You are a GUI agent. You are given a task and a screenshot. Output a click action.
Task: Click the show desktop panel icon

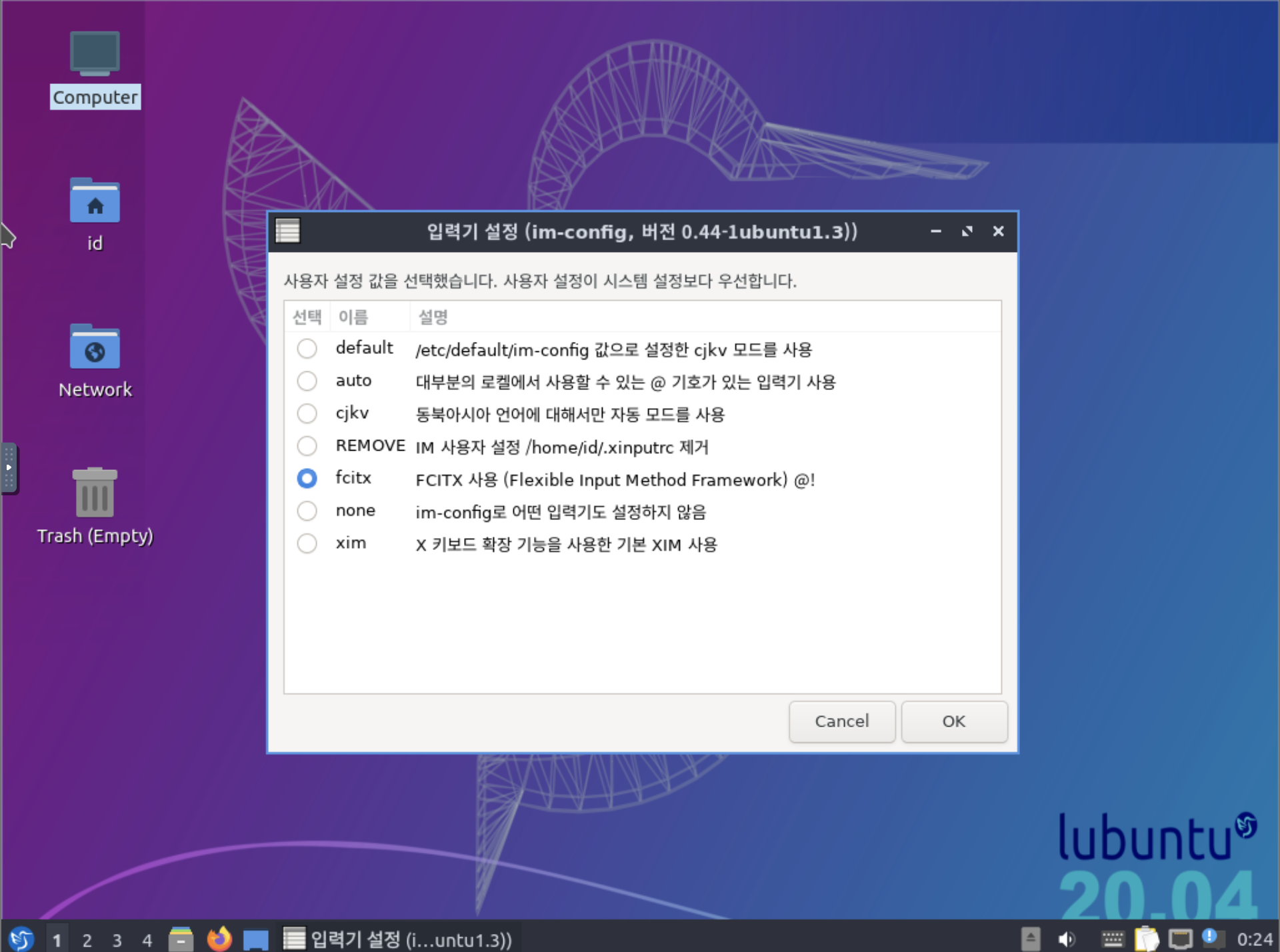click(x=255, y=939)
